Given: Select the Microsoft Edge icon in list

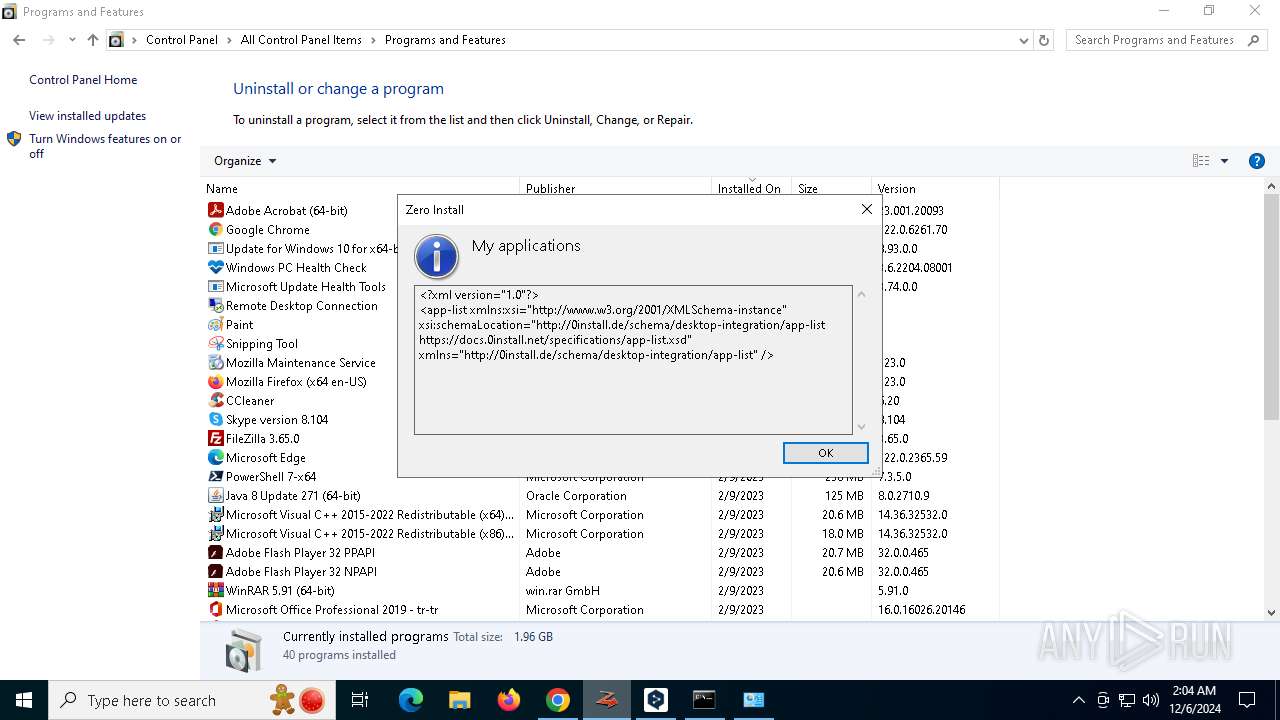Looking at the screenshot, I should coord(215,457).
